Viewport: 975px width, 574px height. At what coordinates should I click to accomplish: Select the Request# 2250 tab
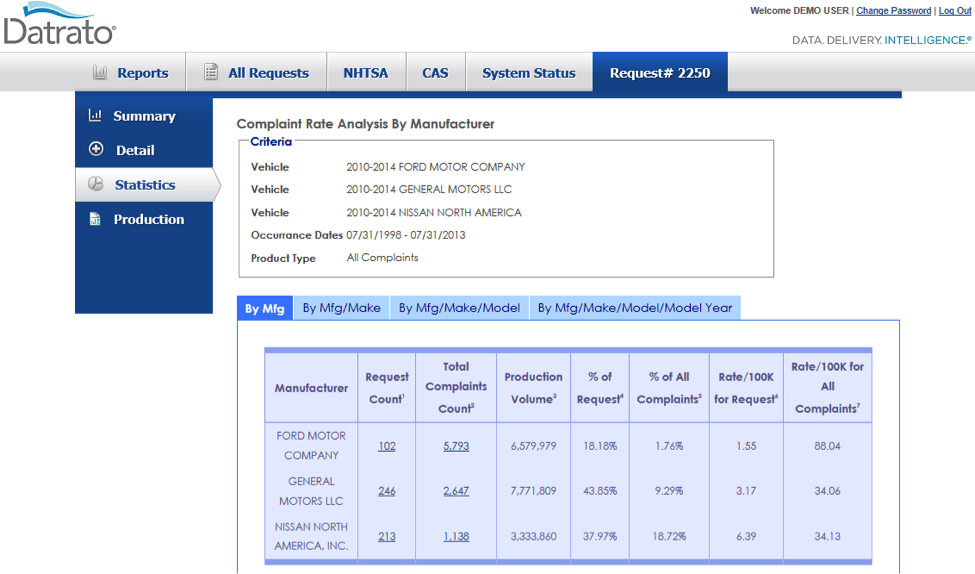click(x=660, y=72)
